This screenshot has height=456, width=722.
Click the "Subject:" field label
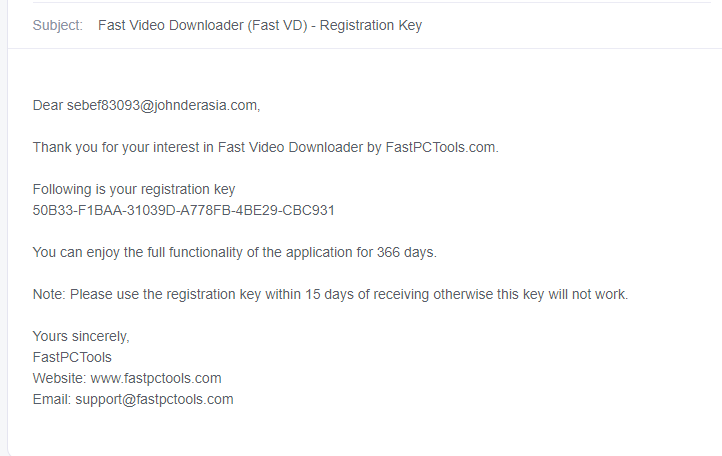58,25
